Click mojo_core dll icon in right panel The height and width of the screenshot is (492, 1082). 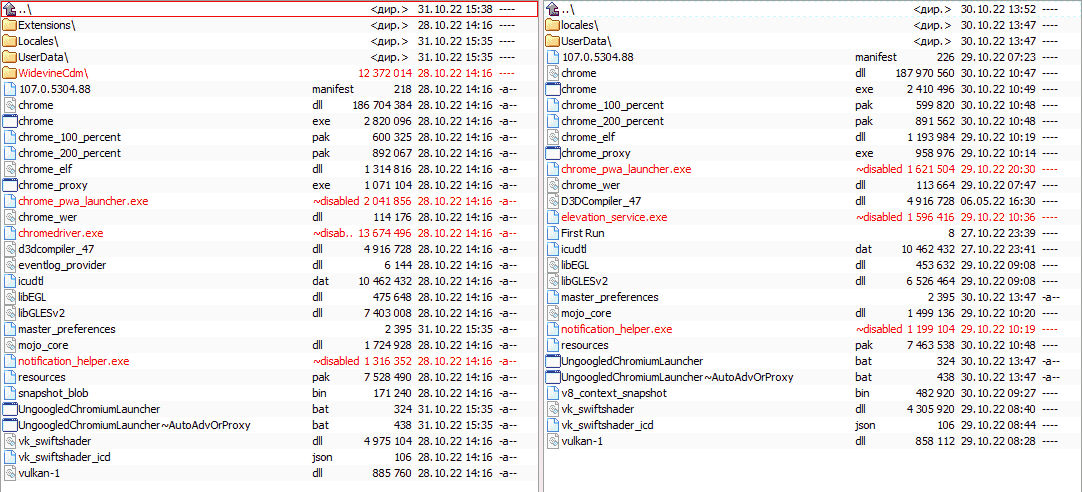point(552,313)
